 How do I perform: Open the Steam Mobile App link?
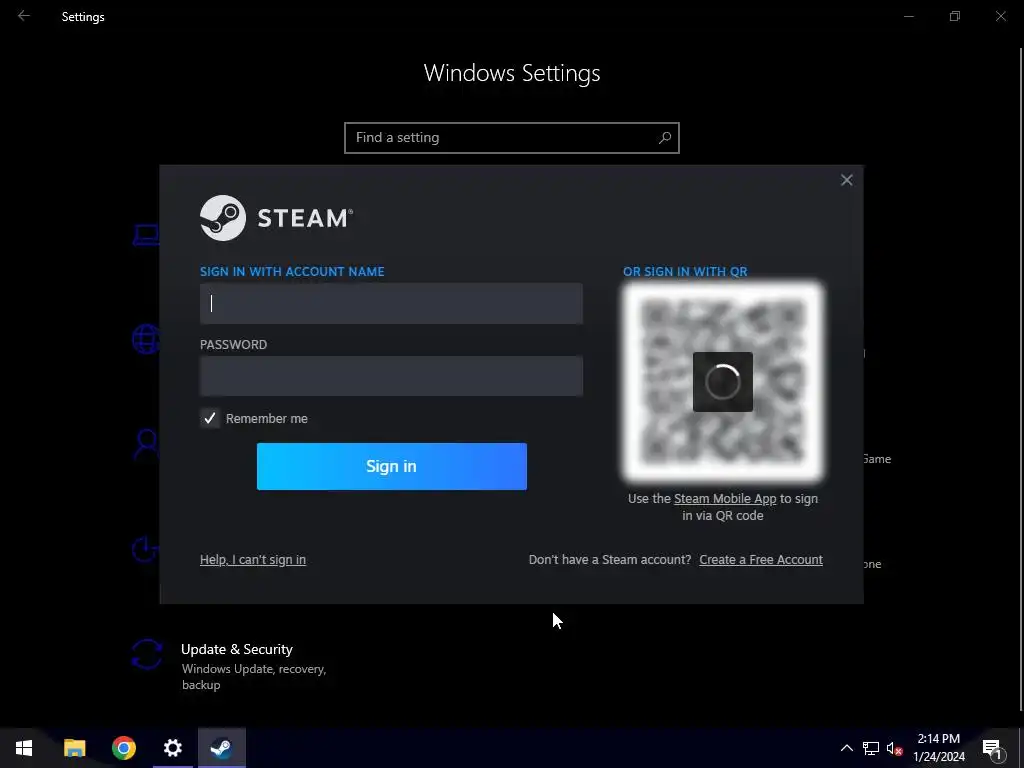(x=725, y=498)
